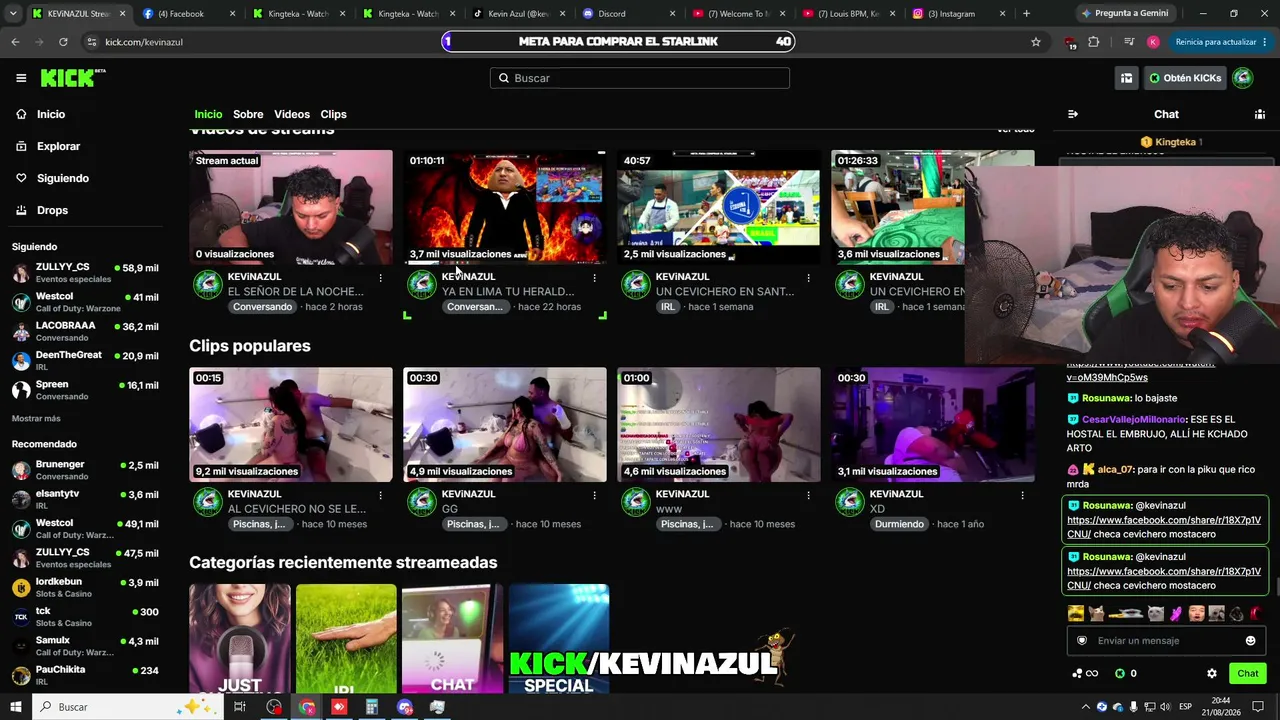Click the chat identity badge icon

[1081, 641]
